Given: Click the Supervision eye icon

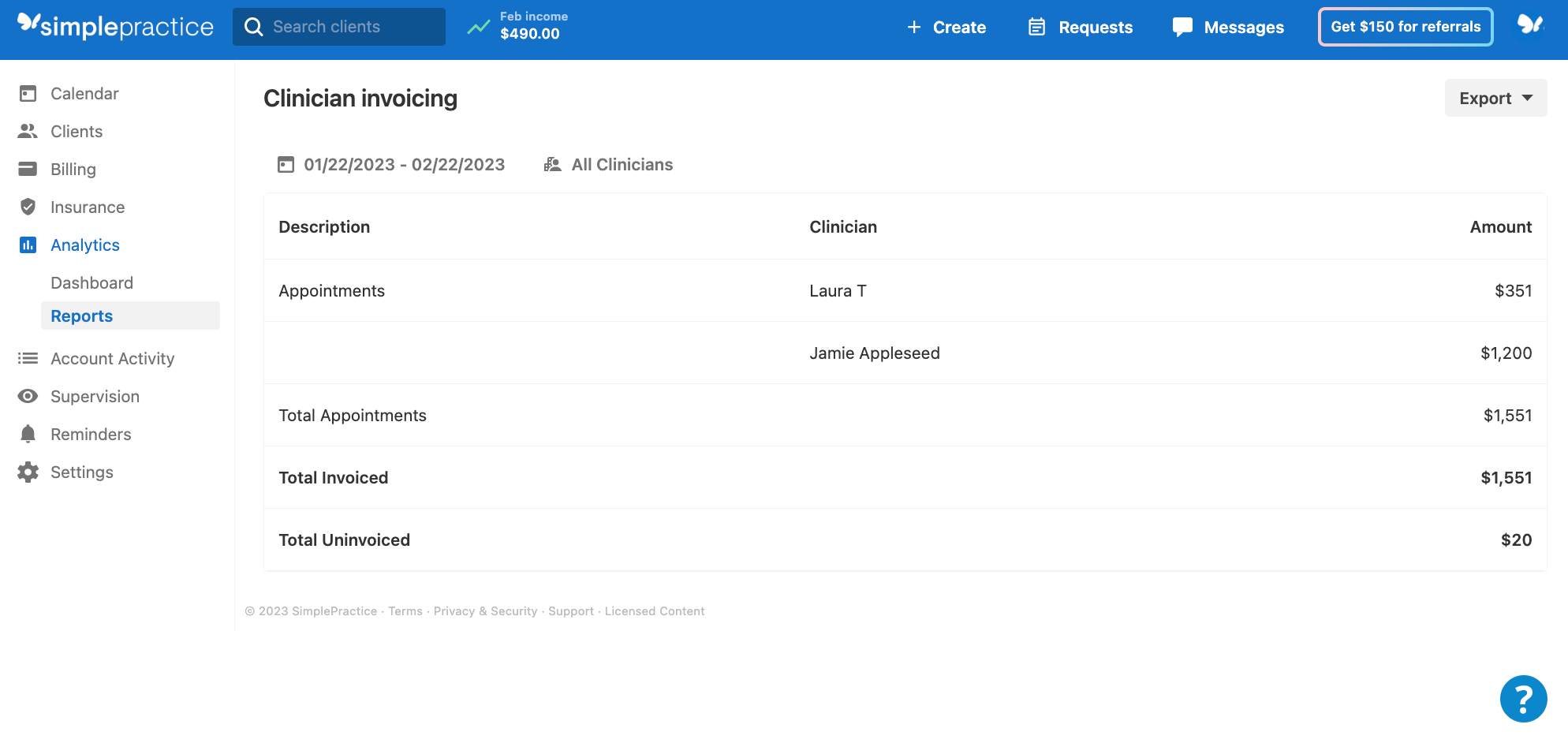Looking at the screenshot, I should (x=28, y=396).
